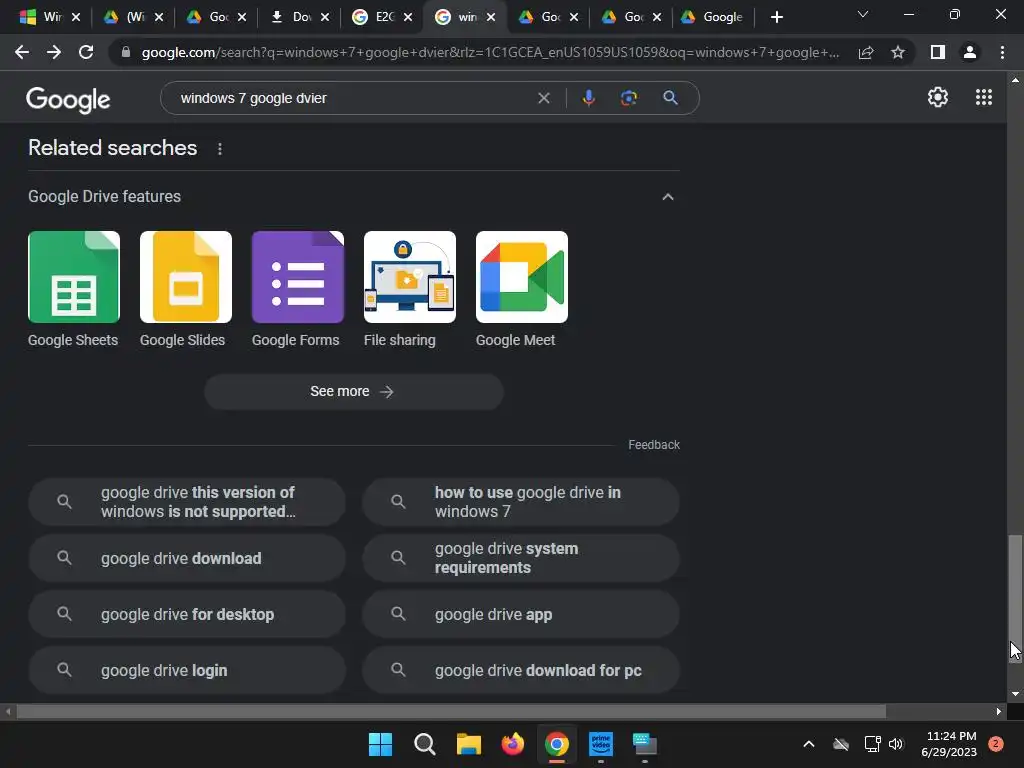Open a new browser tab
This screenshot has width=1024, height=768.
776,17
